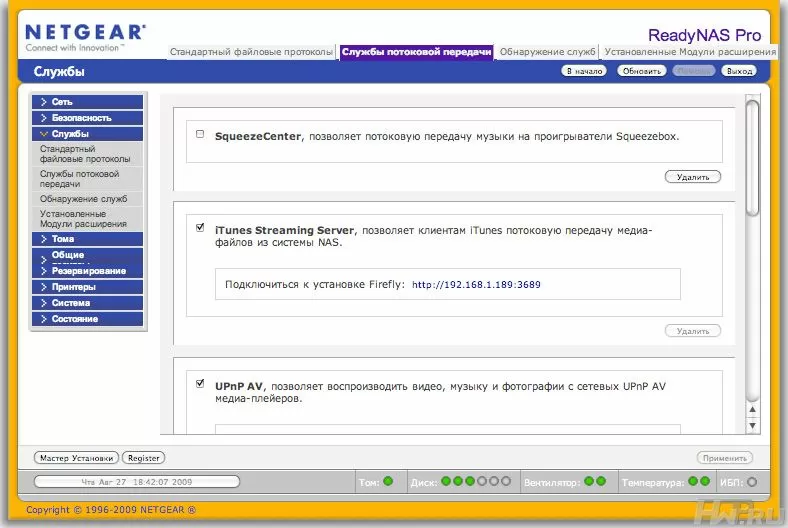The image size is (788, 528).
Task: Enable the SqueezeCenter checkbox
Action: [200, 134]
